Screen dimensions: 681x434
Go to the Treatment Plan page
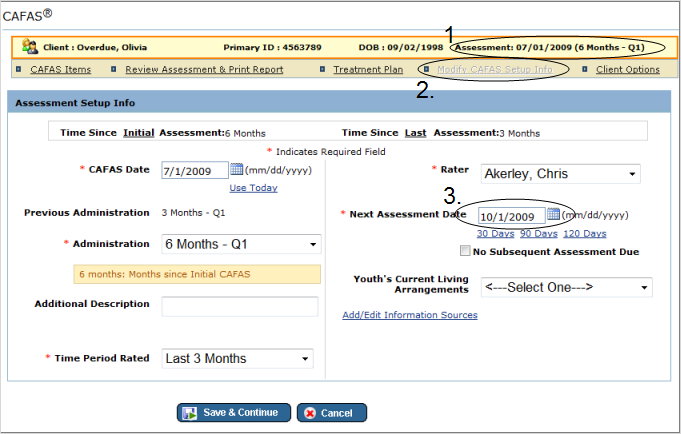click(x=368, y=70)
